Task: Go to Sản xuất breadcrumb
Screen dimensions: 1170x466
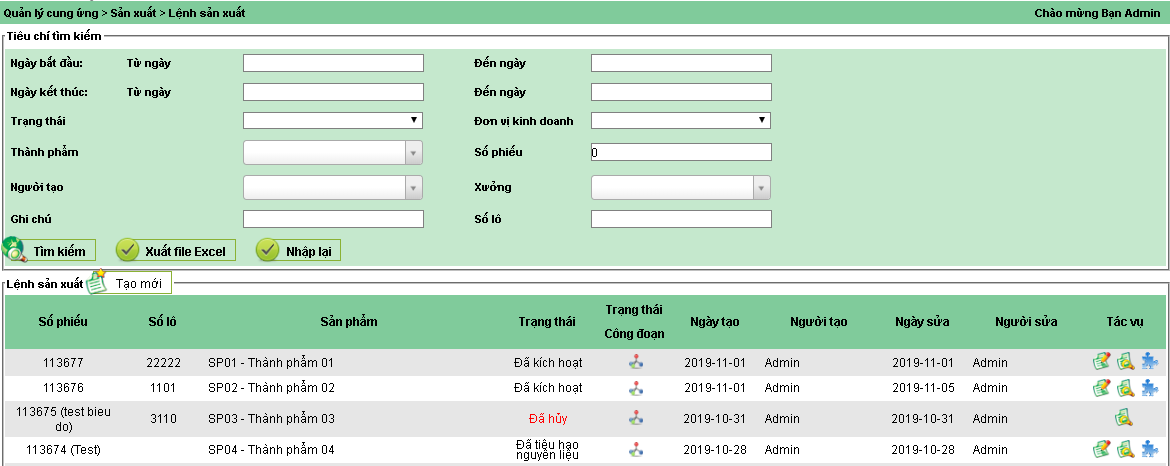Action: (x=134, y=13)
